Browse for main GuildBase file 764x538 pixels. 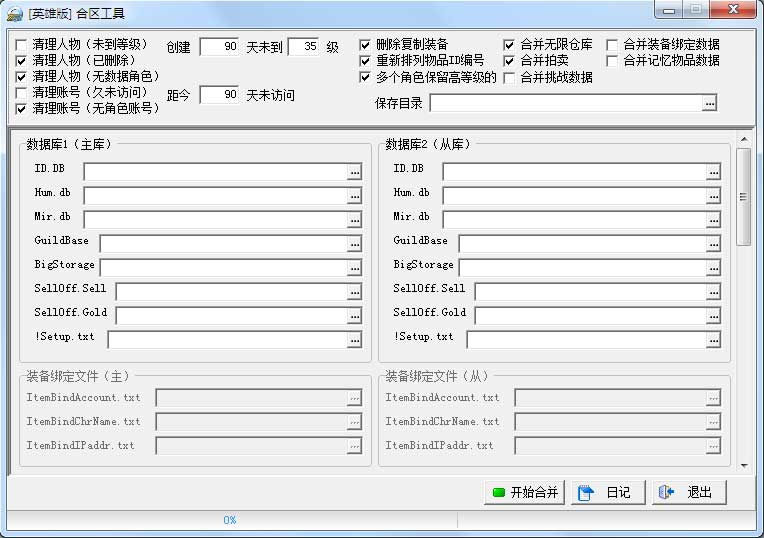pos(354,244)
